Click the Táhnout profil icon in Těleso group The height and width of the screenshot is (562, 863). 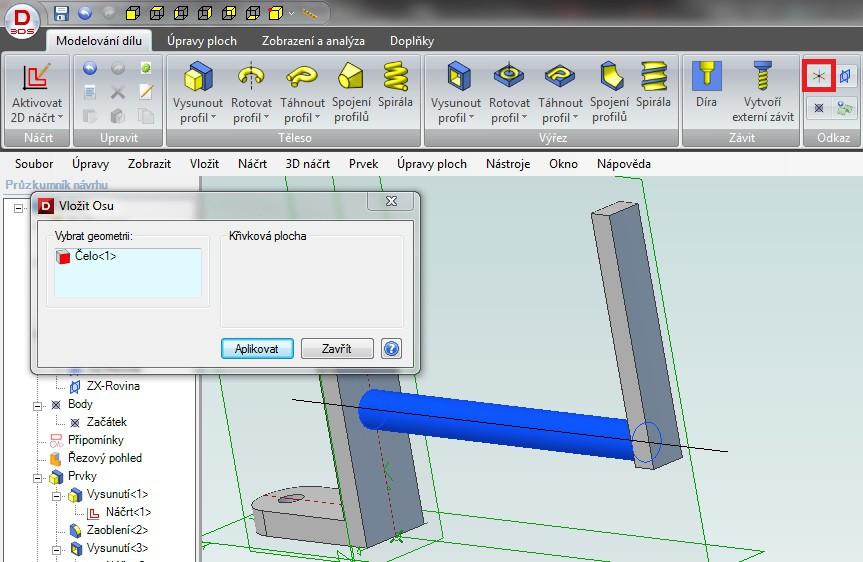[x=302, y=77]
